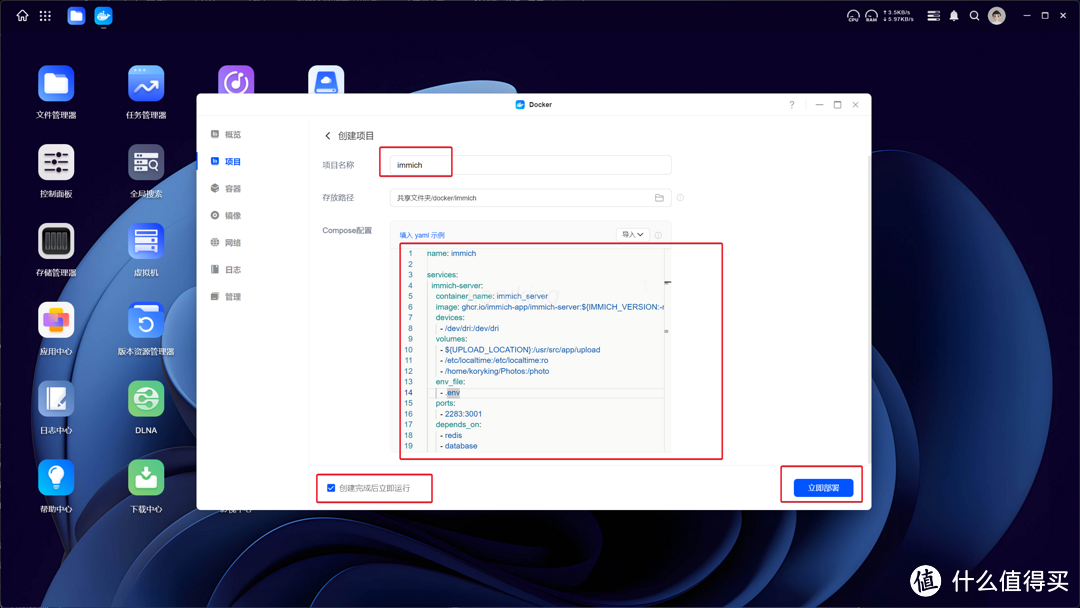
Task: Open the RAM monitor indicator
Action: 871,15
